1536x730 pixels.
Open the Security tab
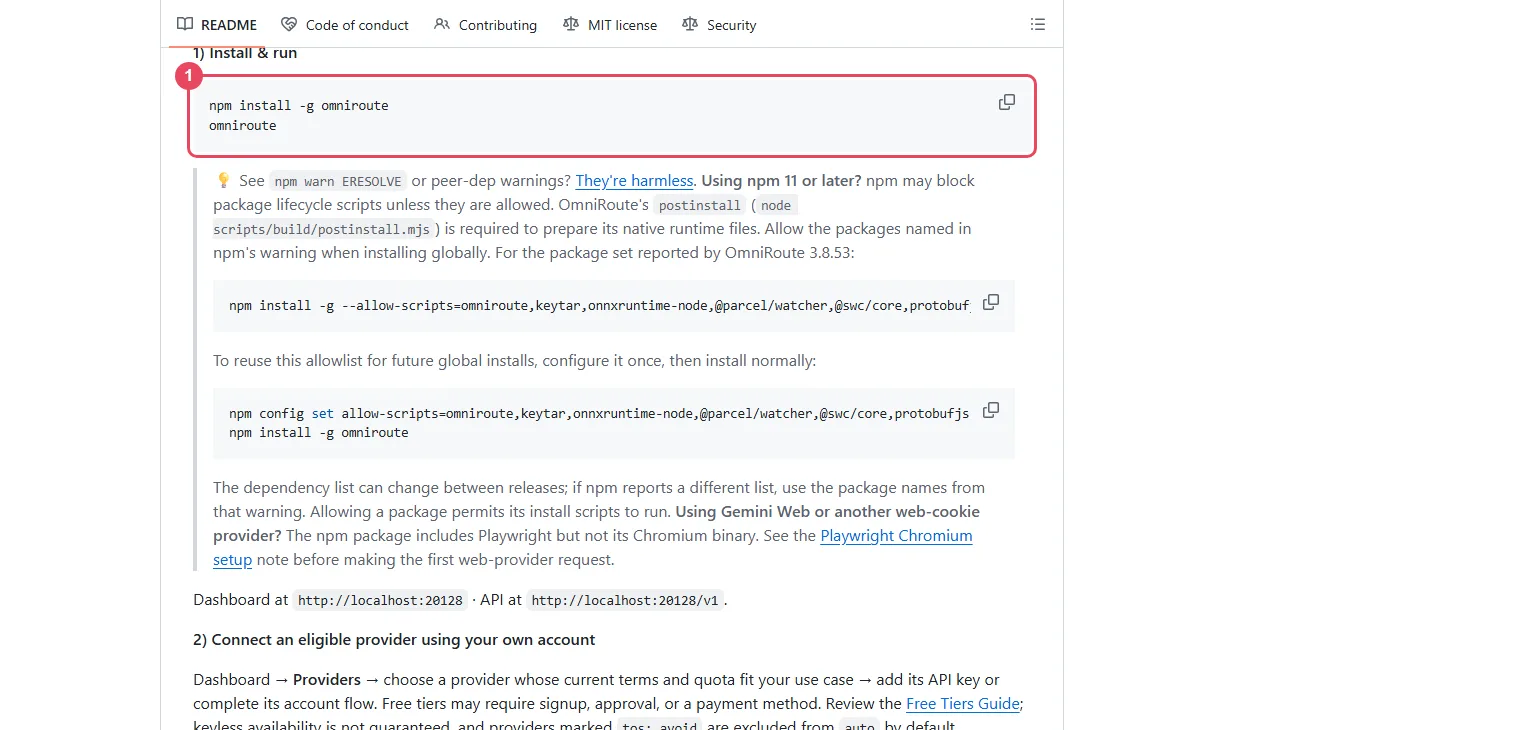click(719, 25)
